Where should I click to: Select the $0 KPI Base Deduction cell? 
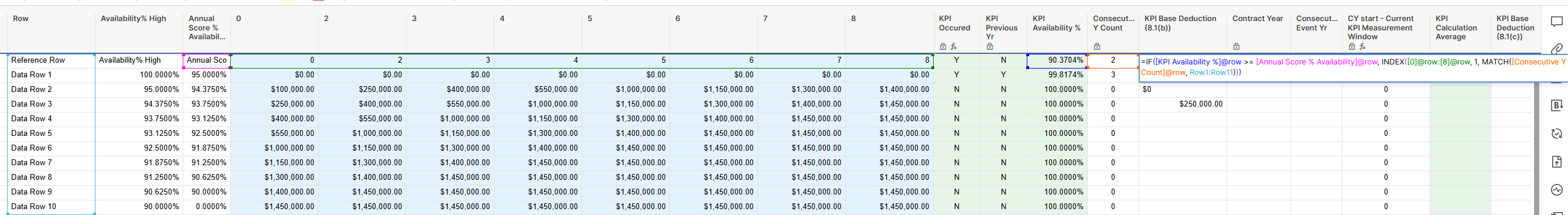(1182, 90)
